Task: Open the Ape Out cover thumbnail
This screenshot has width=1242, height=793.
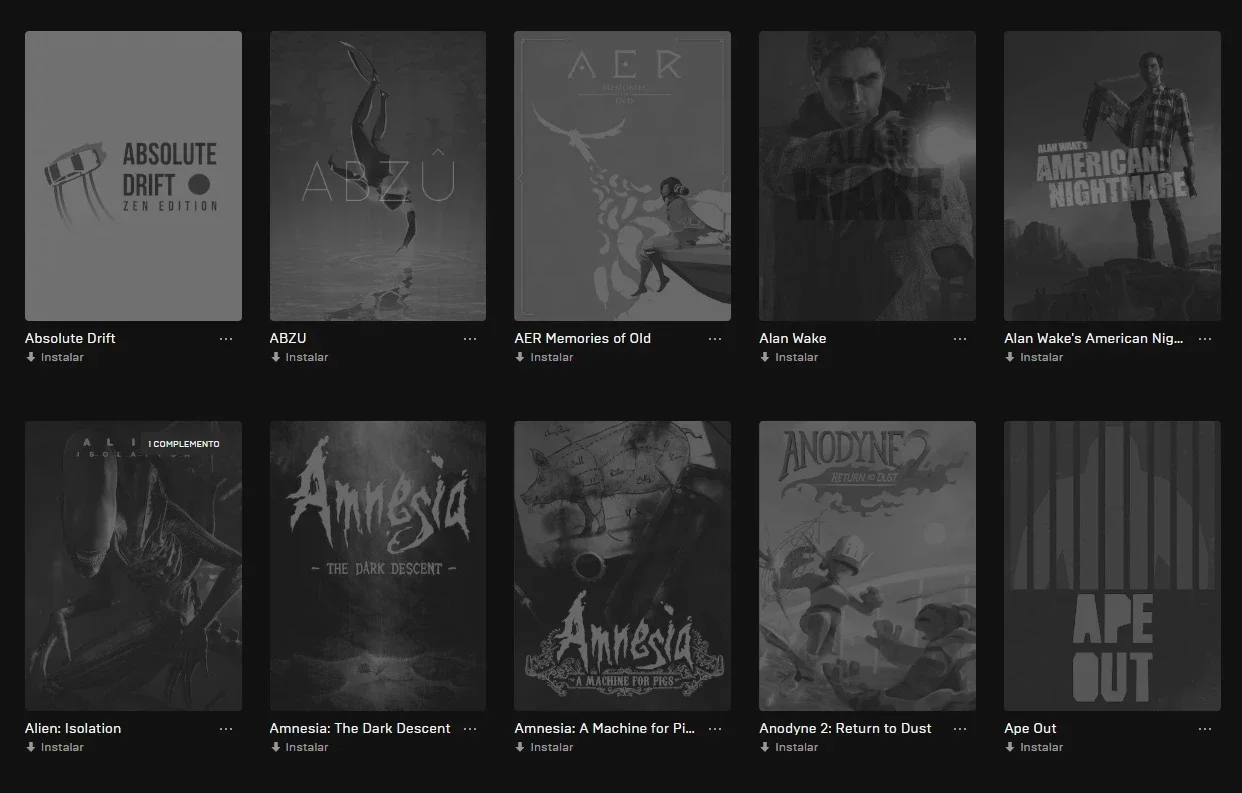Action: [x=1112, y=566]
